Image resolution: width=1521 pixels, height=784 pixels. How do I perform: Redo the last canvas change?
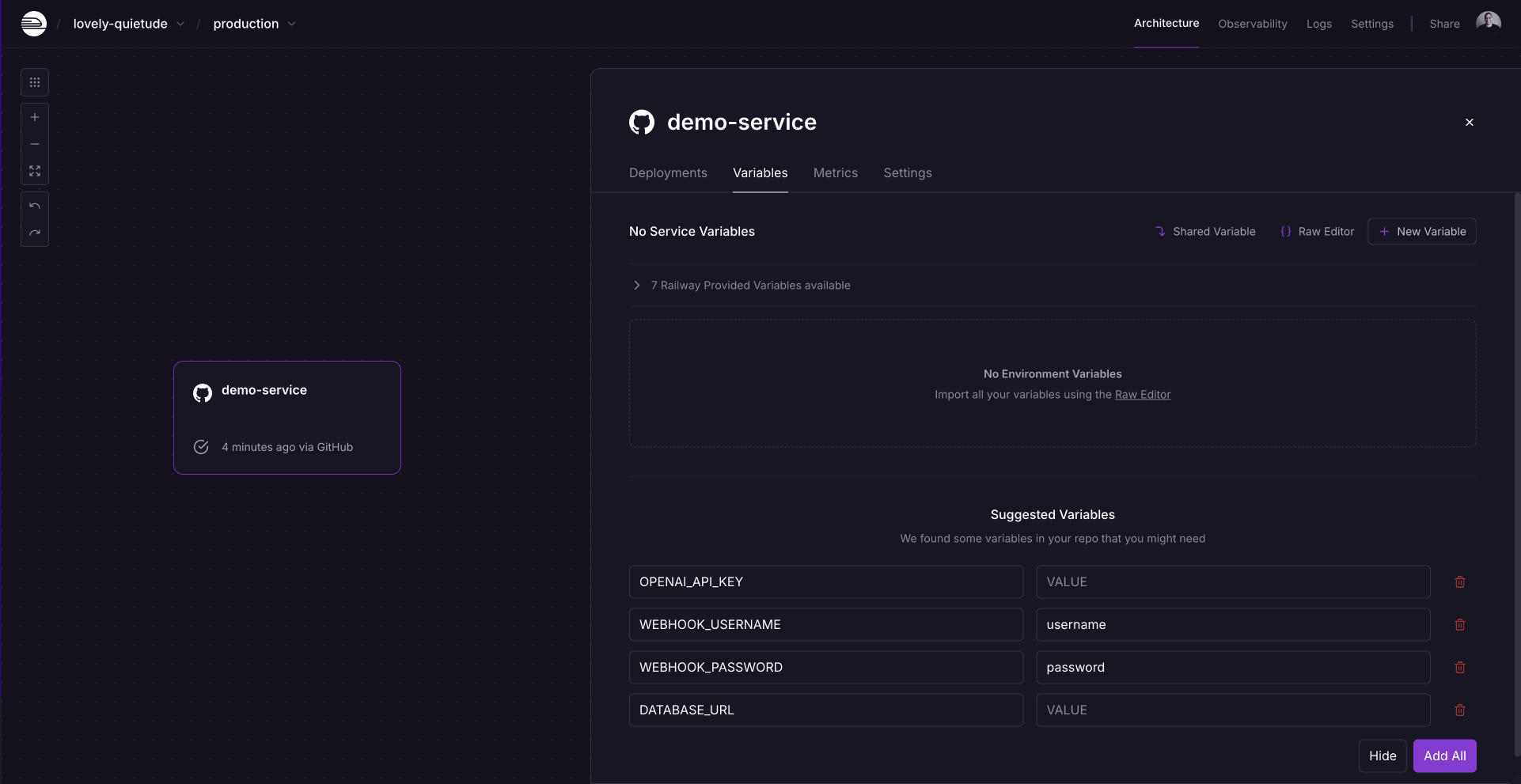[35, 233]
